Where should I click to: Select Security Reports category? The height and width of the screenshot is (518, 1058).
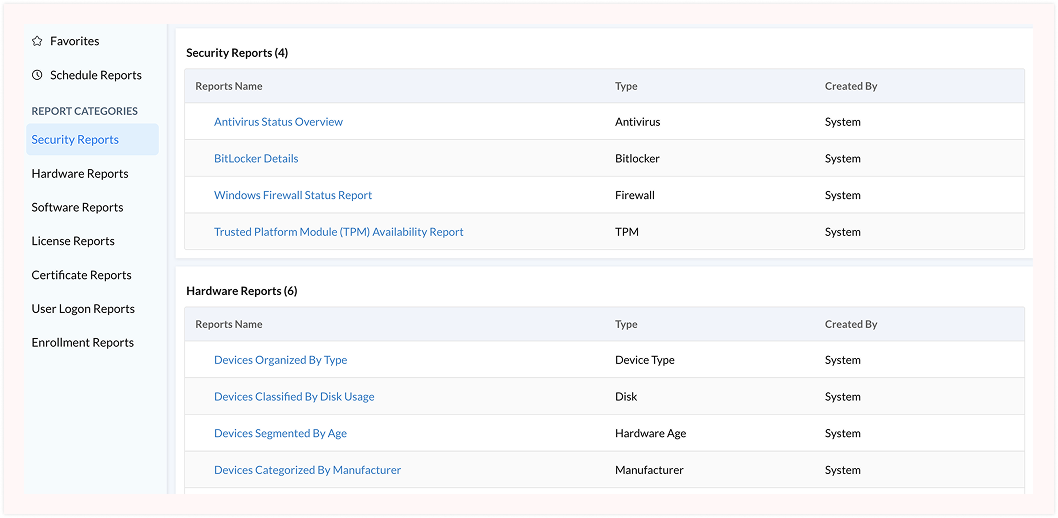click(92, 140)
